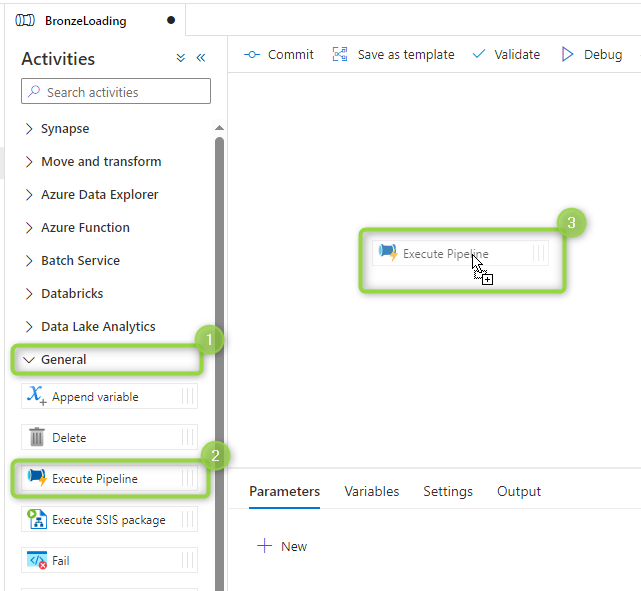Expand the Move and transform group
This screenshot has width=641, height=591.
[93, 161]
